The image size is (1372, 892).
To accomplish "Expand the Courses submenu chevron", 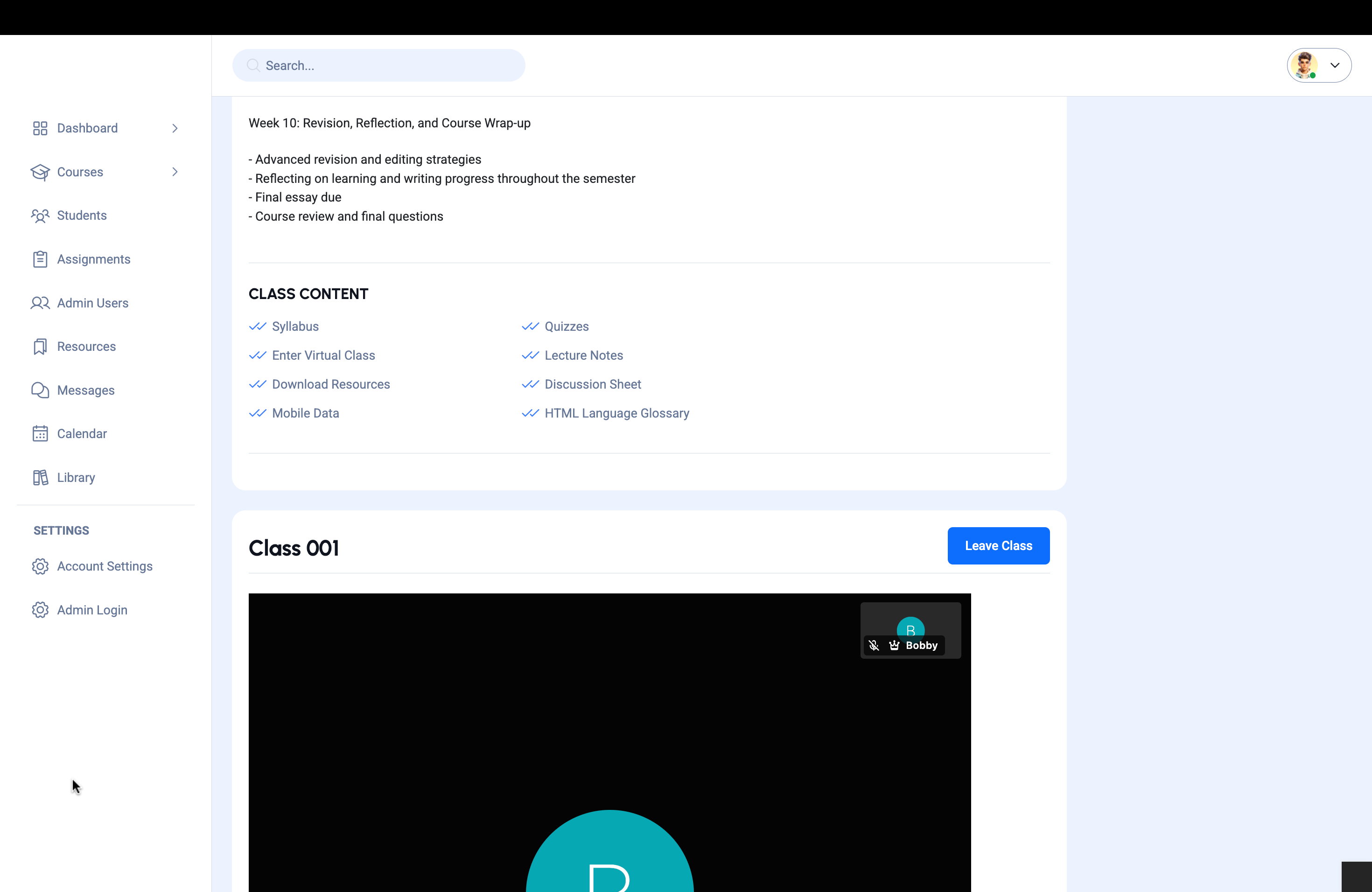I will click(175, 172).
